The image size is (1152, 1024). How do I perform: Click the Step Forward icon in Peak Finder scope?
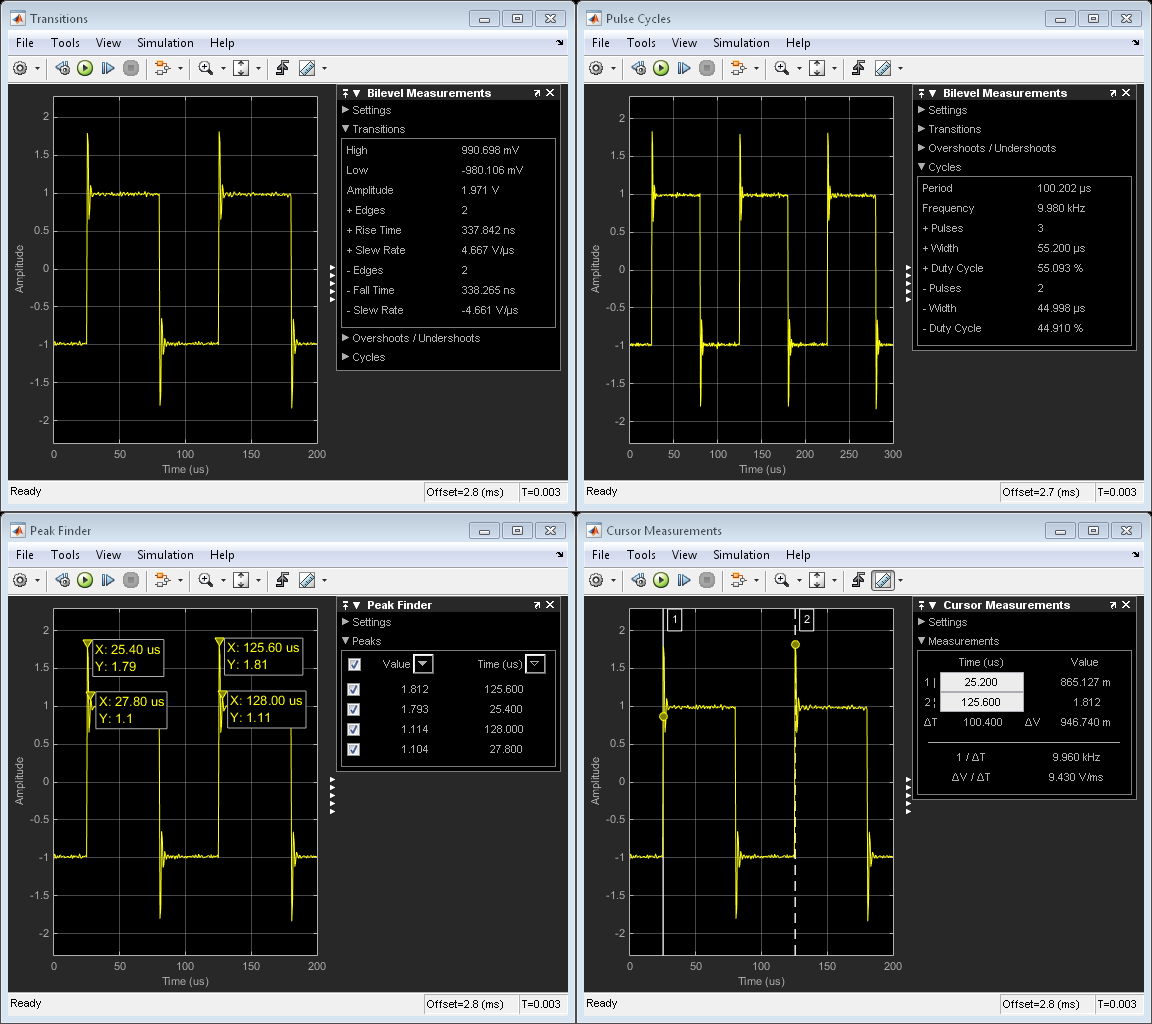[x=109, y=580]
